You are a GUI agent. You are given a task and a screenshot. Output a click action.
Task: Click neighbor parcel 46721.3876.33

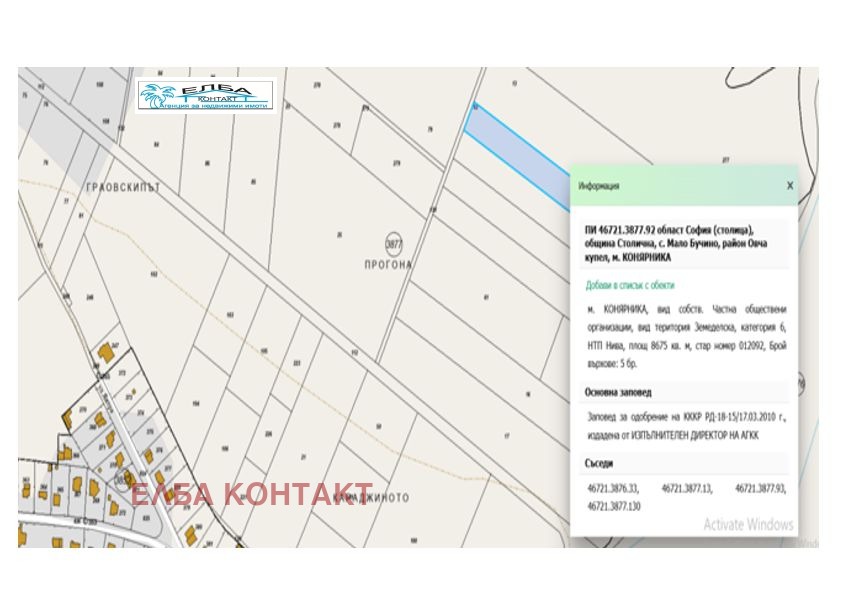click(x=613, y=489)
